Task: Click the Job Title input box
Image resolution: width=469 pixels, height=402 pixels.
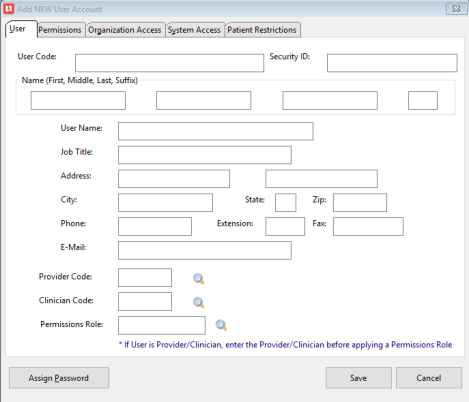Action: [x=205, y=155]
